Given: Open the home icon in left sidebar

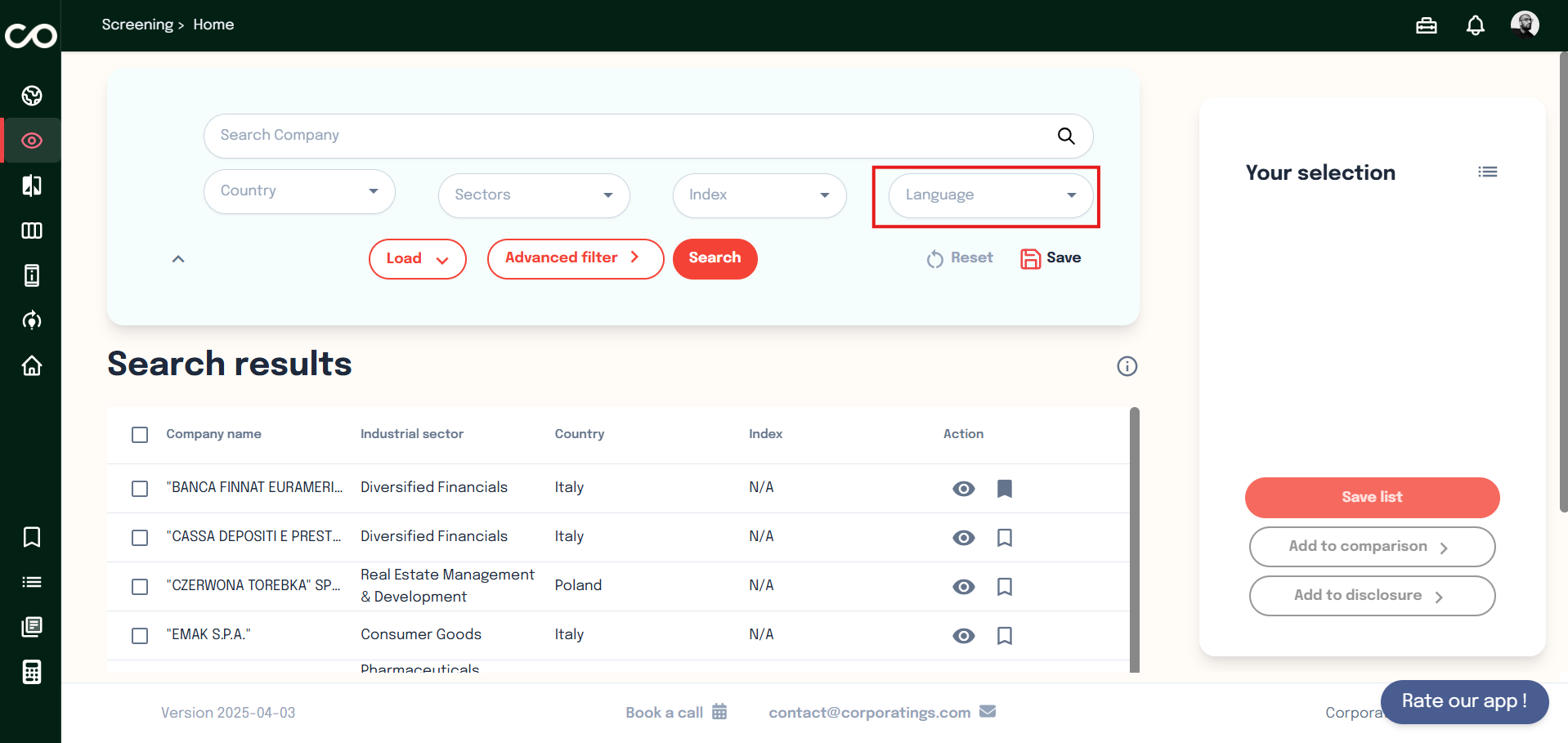Looking at the screenshot, I should pyautogui.click(x=32, y=365).
